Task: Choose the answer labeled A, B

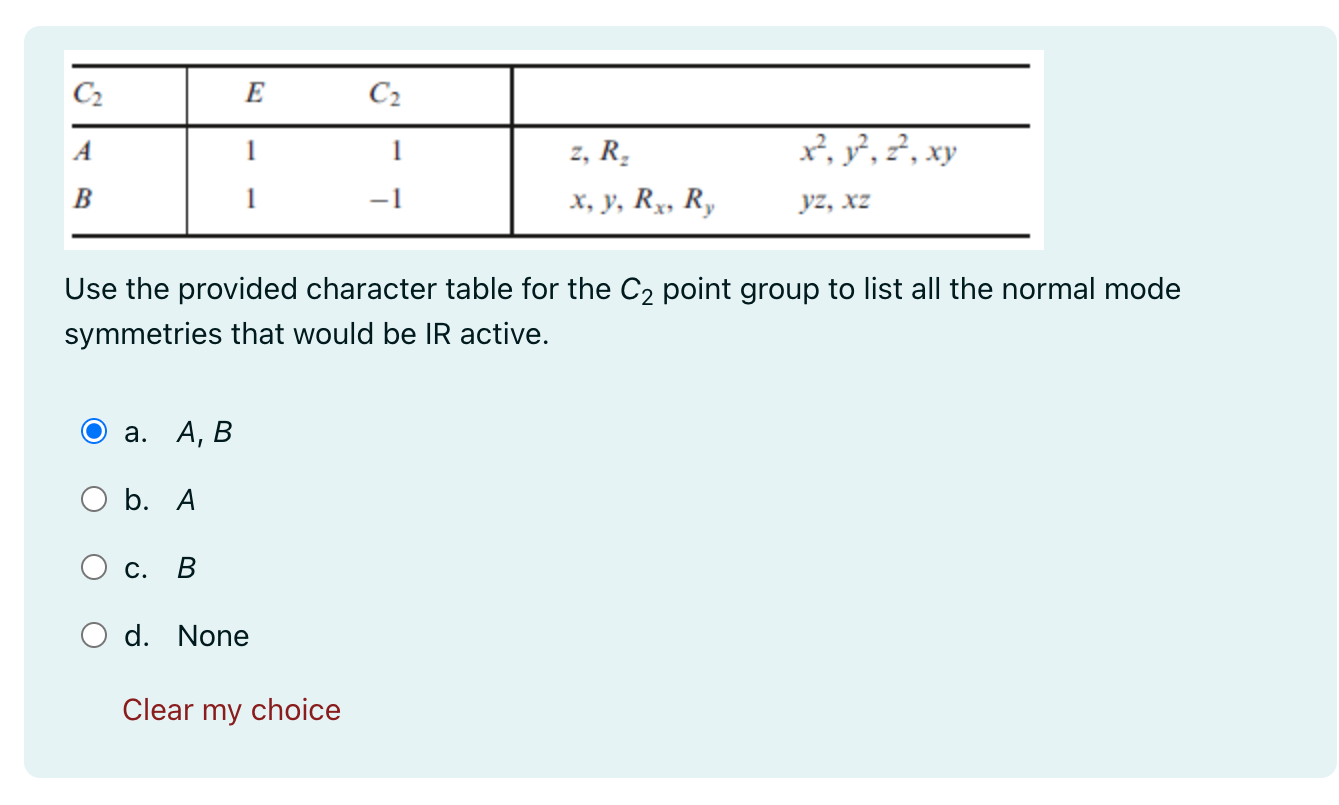Action: tap(203, 432)
